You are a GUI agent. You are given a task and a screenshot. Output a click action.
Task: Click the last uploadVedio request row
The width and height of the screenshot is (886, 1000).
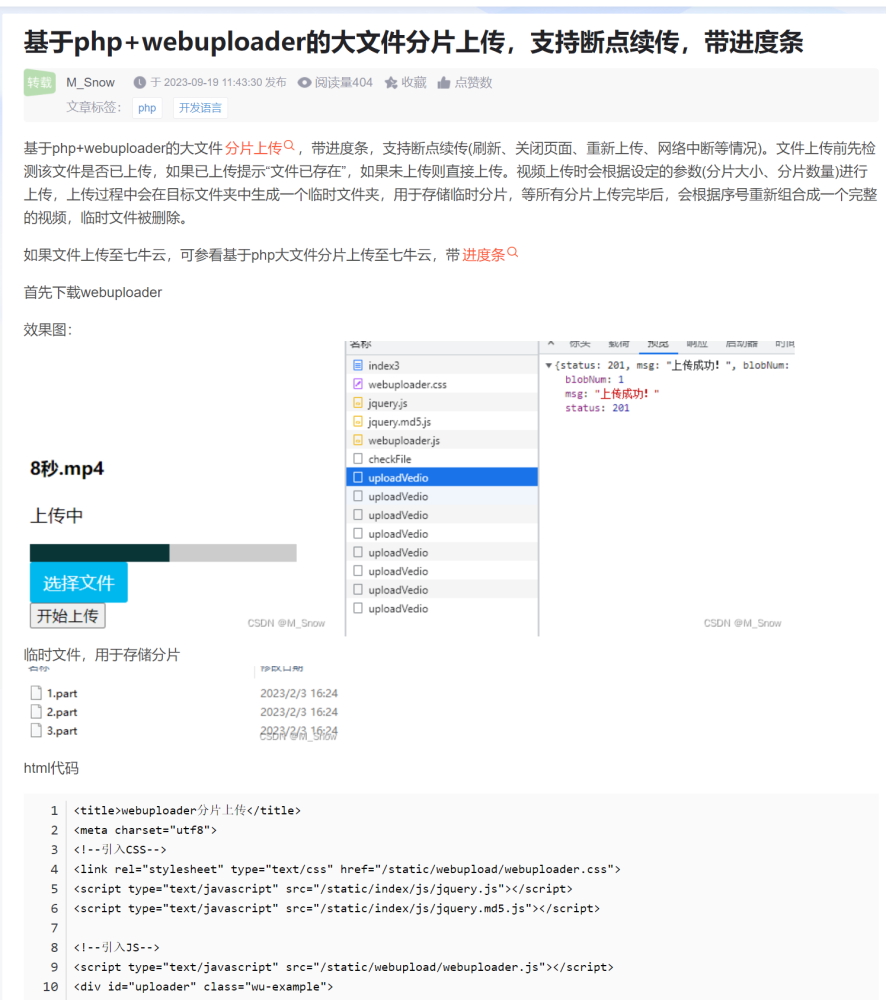coord(442,608)
